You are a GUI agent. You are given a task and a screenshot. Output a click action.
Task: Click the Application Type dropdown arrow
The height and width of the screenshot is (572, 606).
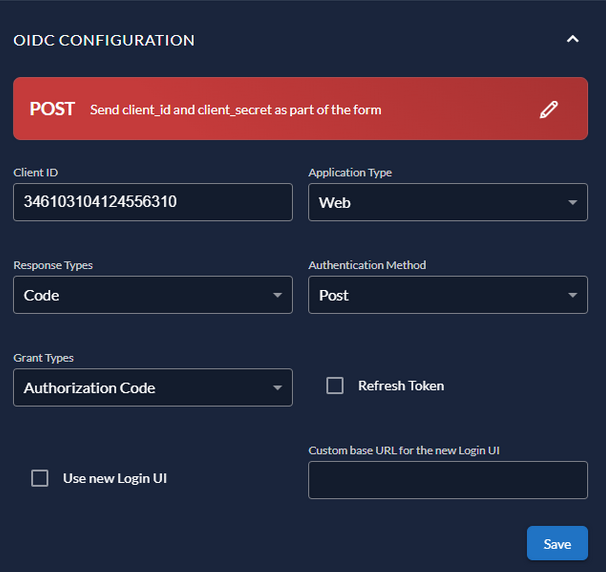point(572,202)
